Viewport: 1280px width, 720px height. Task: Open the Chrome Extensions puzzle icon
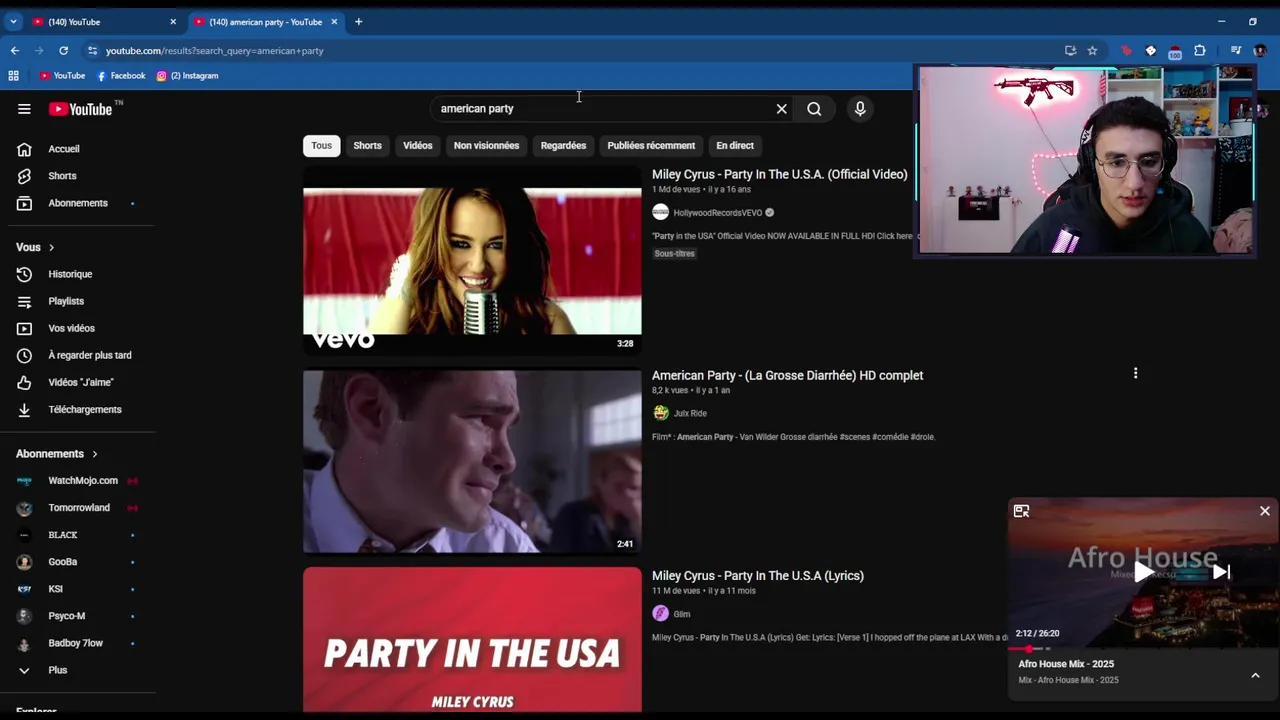(x=1200, y=50)
